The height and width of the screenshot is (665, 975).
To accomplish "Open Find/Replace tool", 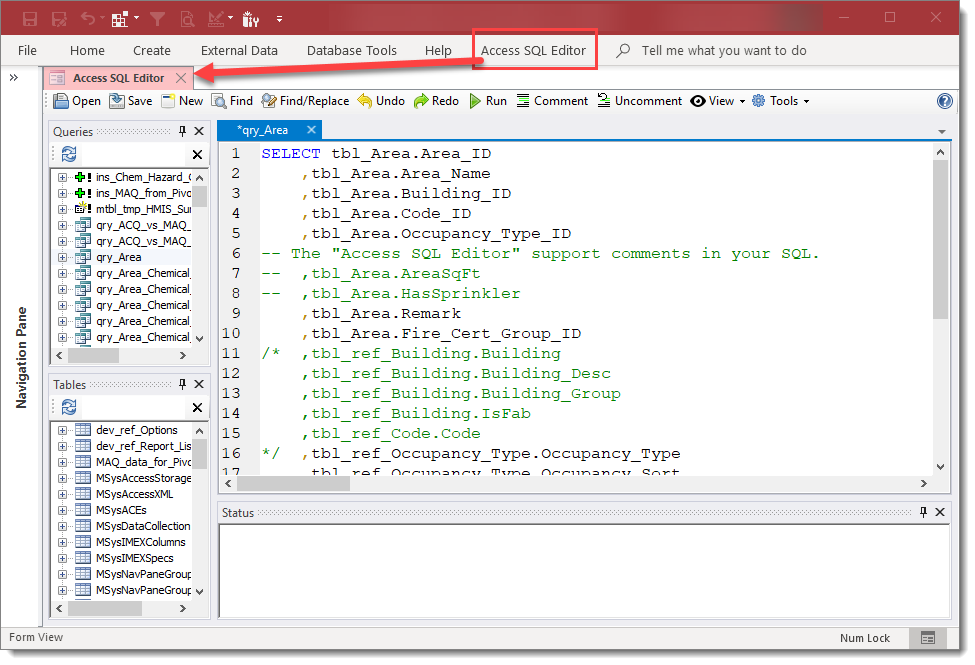I will (305, 101).
